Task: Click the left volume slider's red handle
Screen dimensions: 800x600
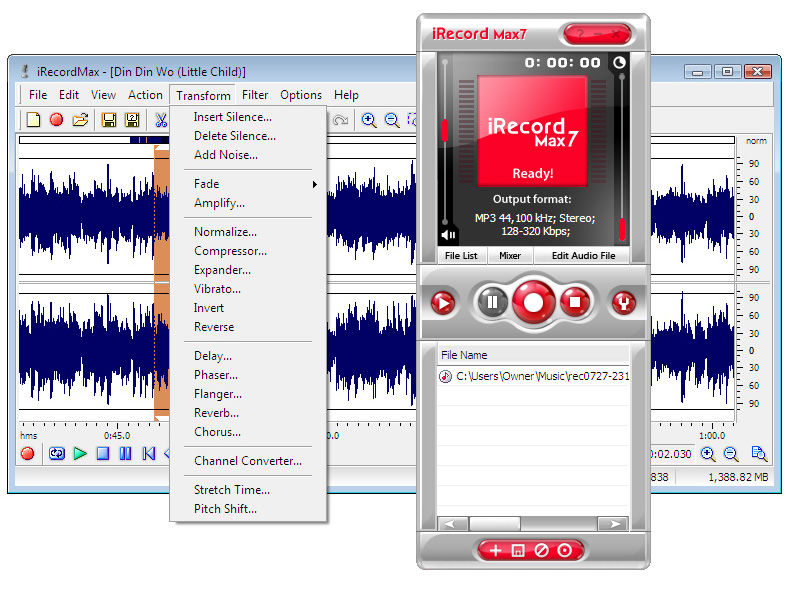Action: point(445,131)
